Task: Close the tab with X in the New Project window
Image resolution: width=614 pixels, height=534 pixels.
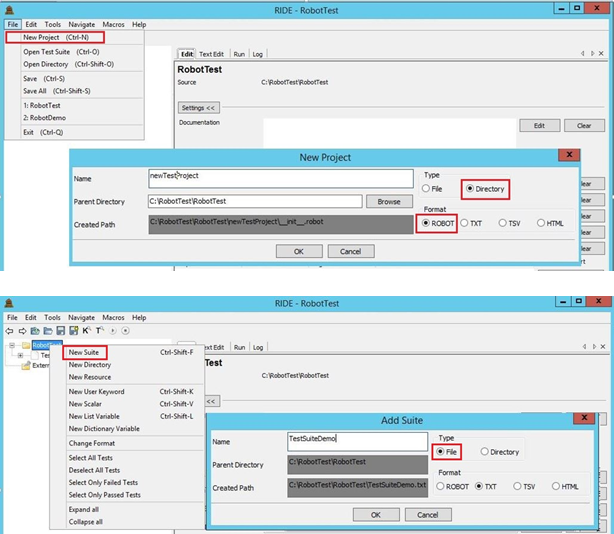Action: point(601,53)
